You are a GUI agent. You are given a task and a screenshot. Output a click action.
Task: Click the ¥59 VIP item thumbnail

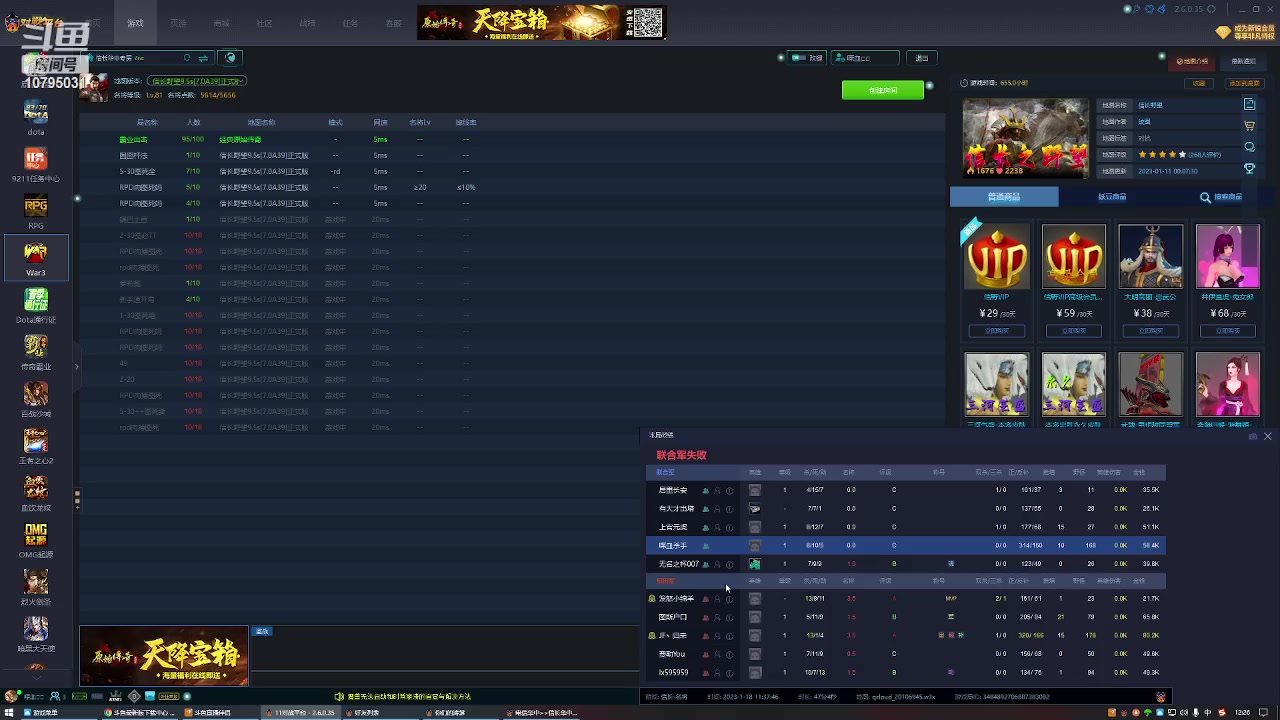[x=1073, y=257]
